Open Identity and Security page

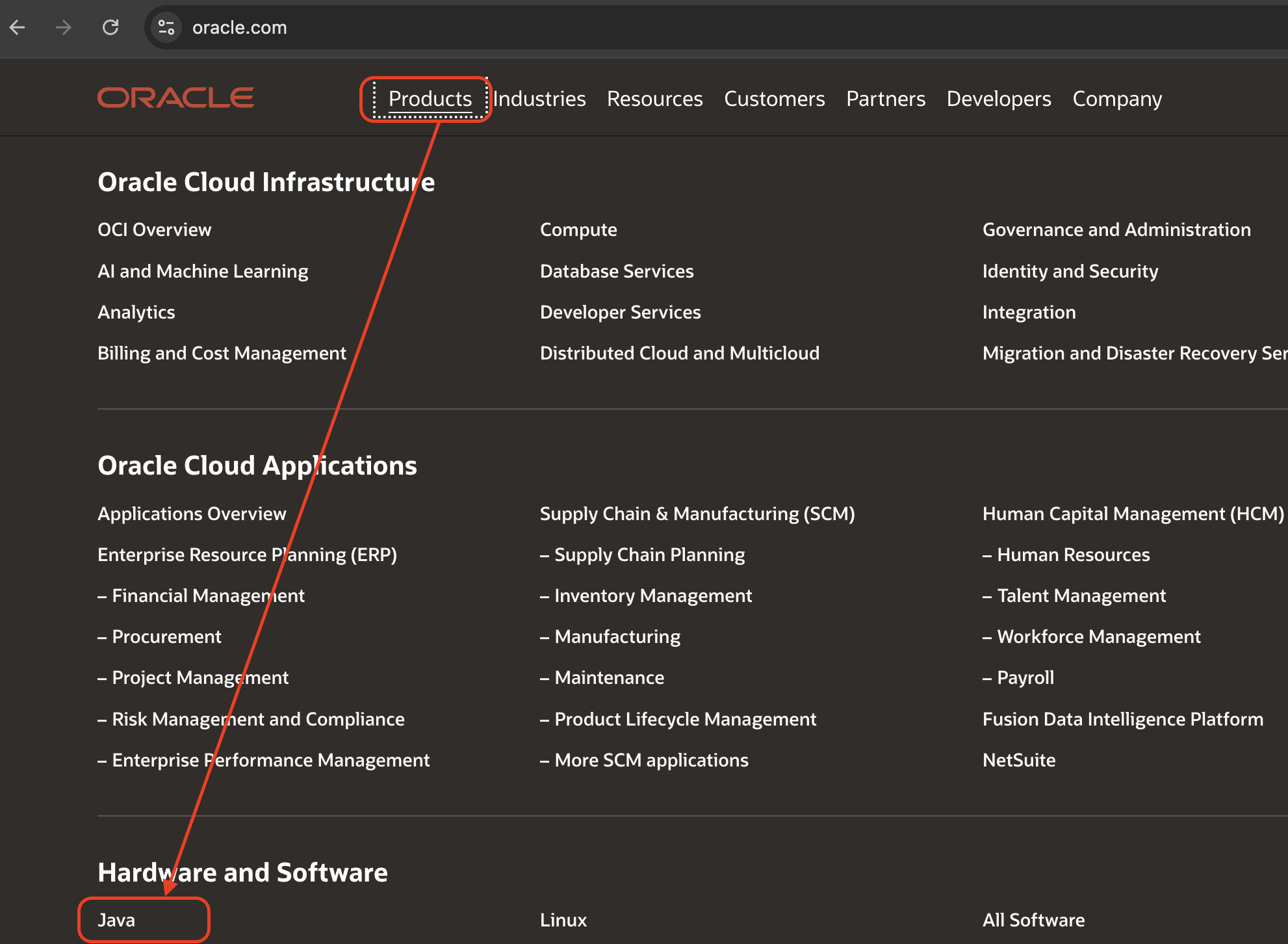coord(1070,271)
